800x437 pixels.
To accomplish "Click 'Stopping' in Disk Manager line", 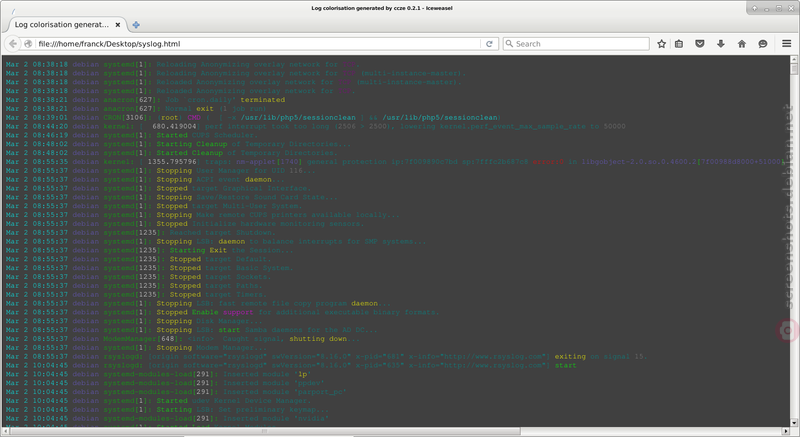I will [x=174, y=321].
